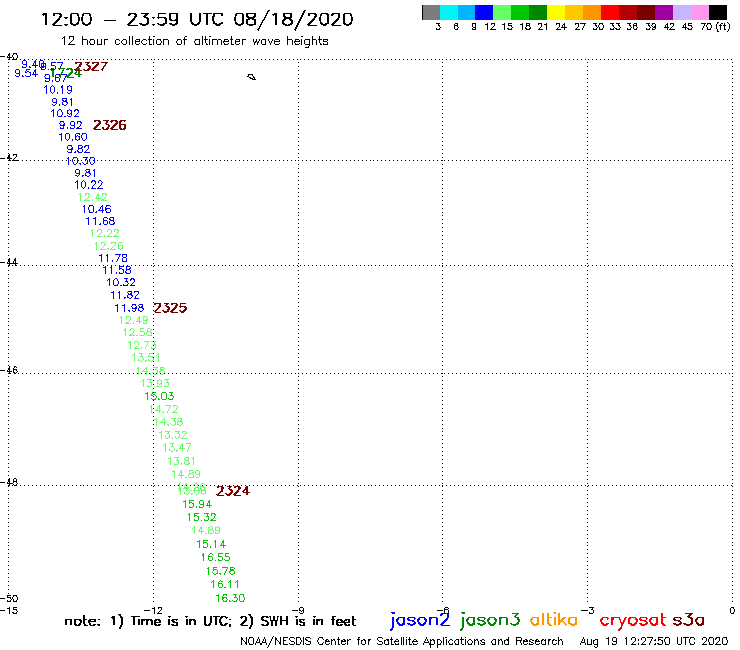Click the wave height reading 15.32

click(x=202, y=517)
